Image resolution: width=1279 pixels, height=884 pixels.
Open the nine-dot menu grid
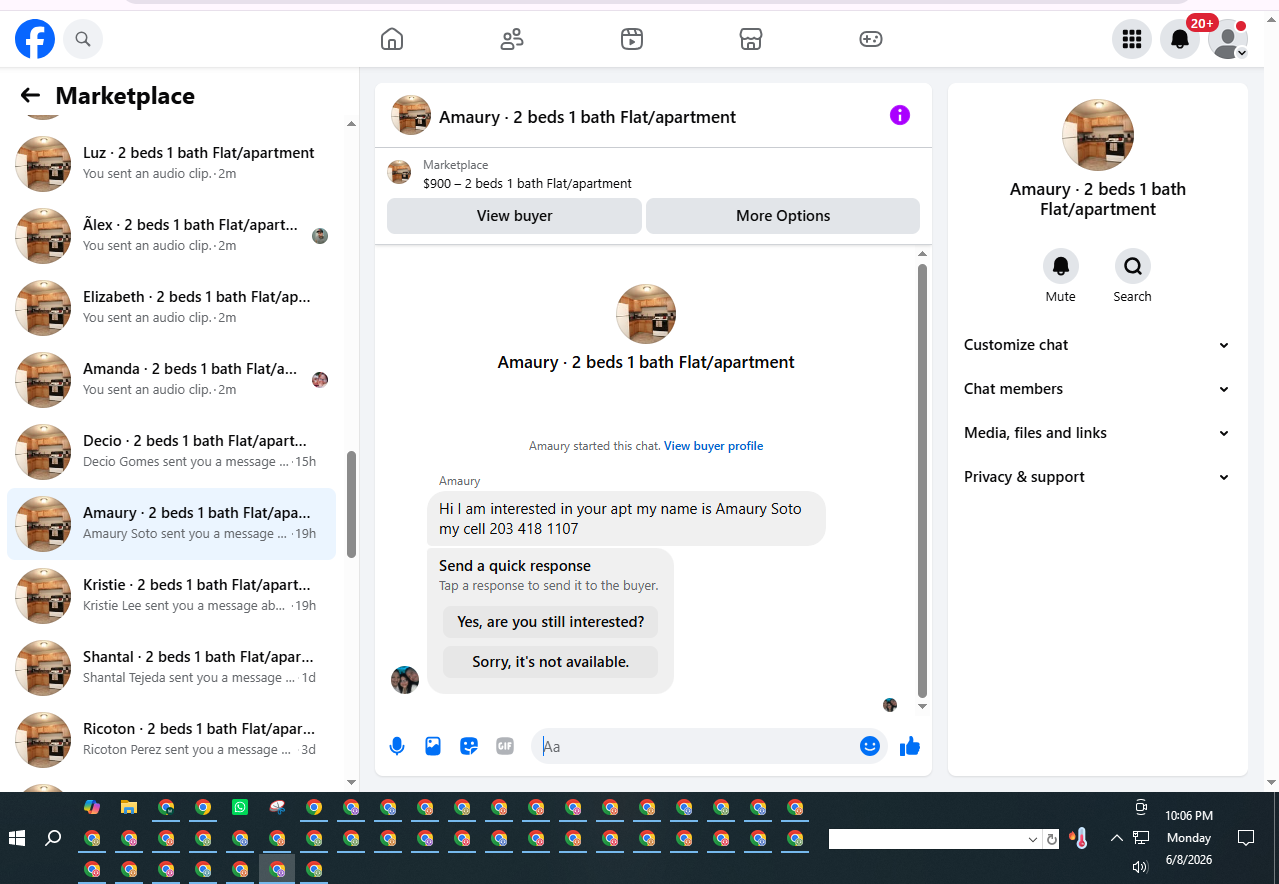tap(1132, 39)
